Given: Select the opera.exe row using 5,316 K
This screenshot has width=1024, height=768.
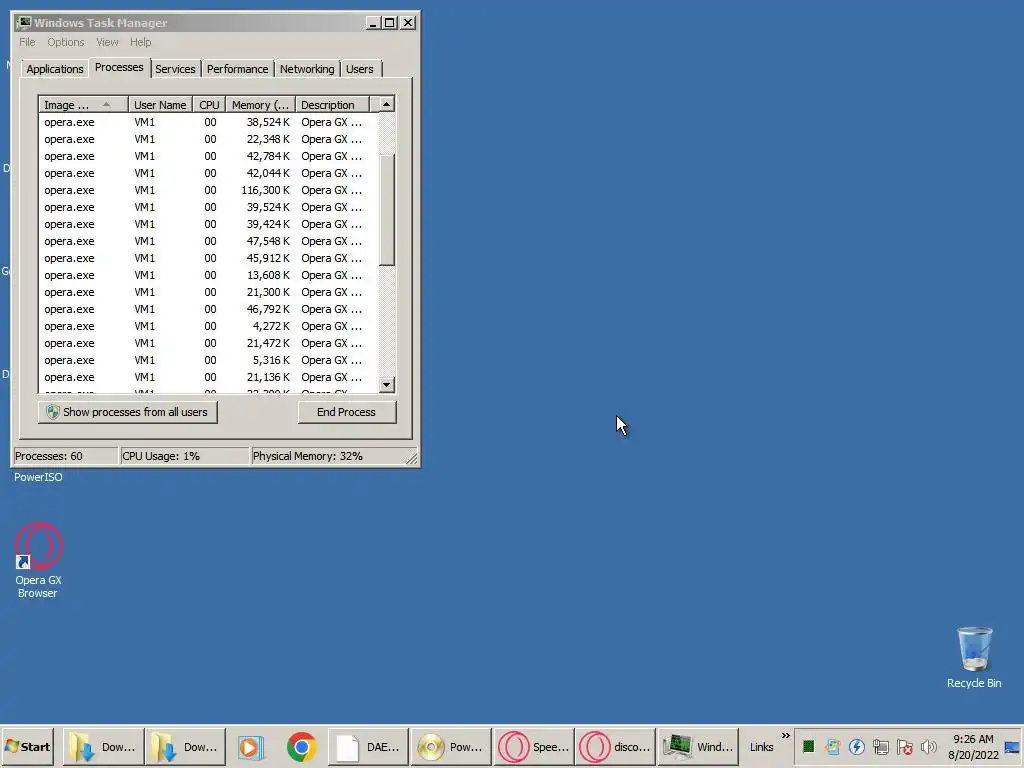Looking at the screenshot, I should [x=208, y=360].
